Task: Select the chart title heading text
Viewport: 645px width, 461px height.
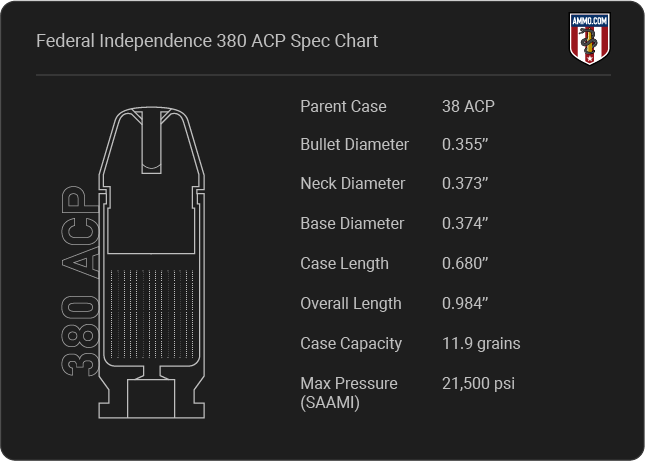Action: tap(207, 41)
